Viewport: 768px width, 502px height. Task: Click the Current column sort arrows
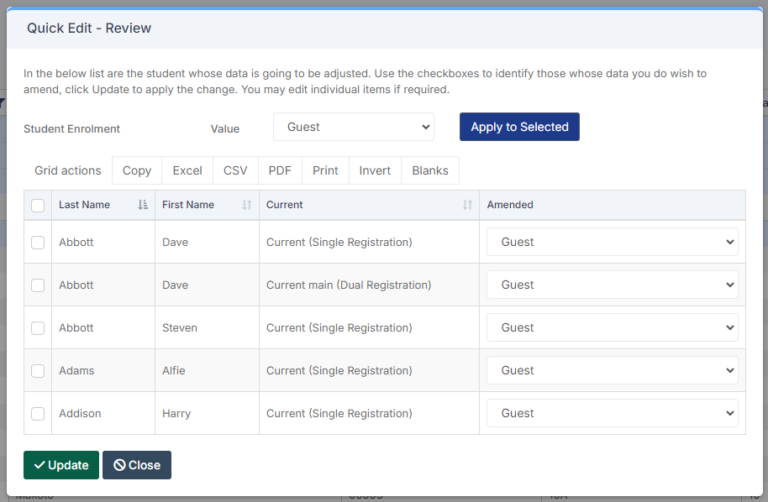[x=467, y=205]
